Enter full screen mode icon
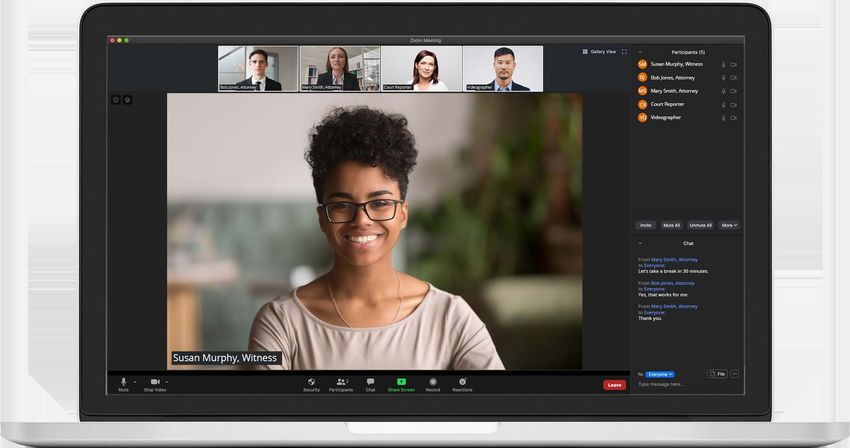Image resolution: width=850 pixels, height=448 pixels. tap(624, 52)
